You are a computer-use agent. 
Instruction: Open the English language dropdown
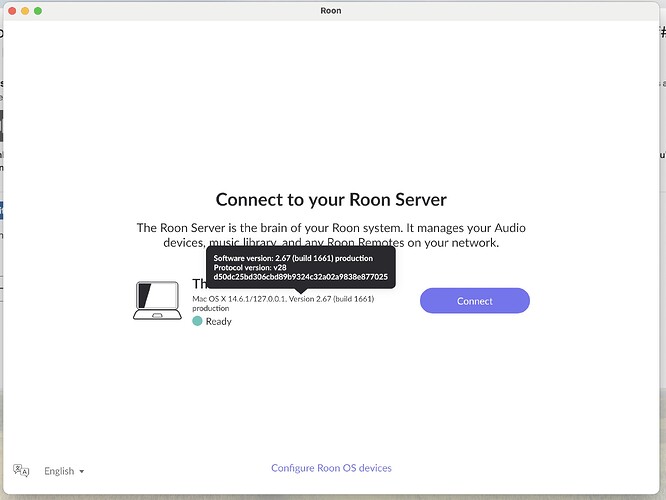pyautogui.click(x=64, y=471)
